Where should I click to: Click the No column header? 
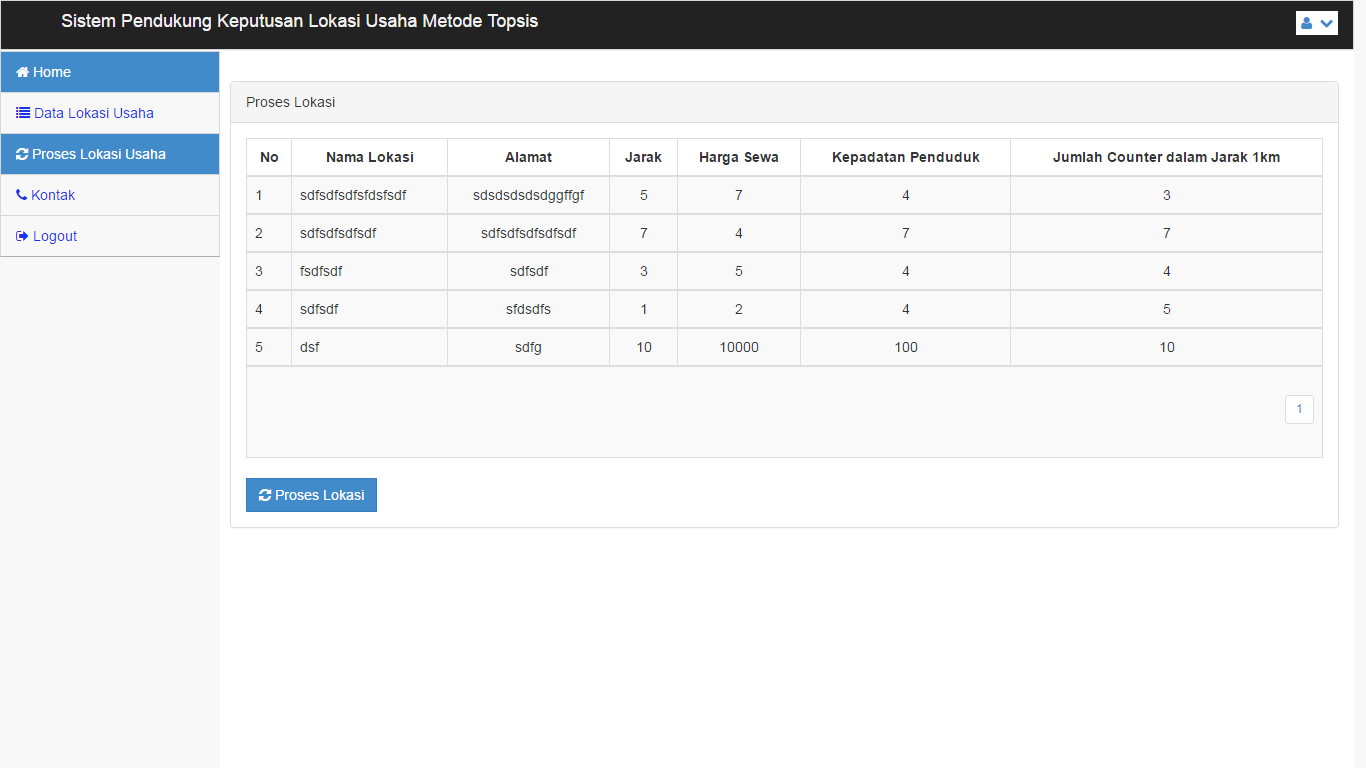[269, 157]
